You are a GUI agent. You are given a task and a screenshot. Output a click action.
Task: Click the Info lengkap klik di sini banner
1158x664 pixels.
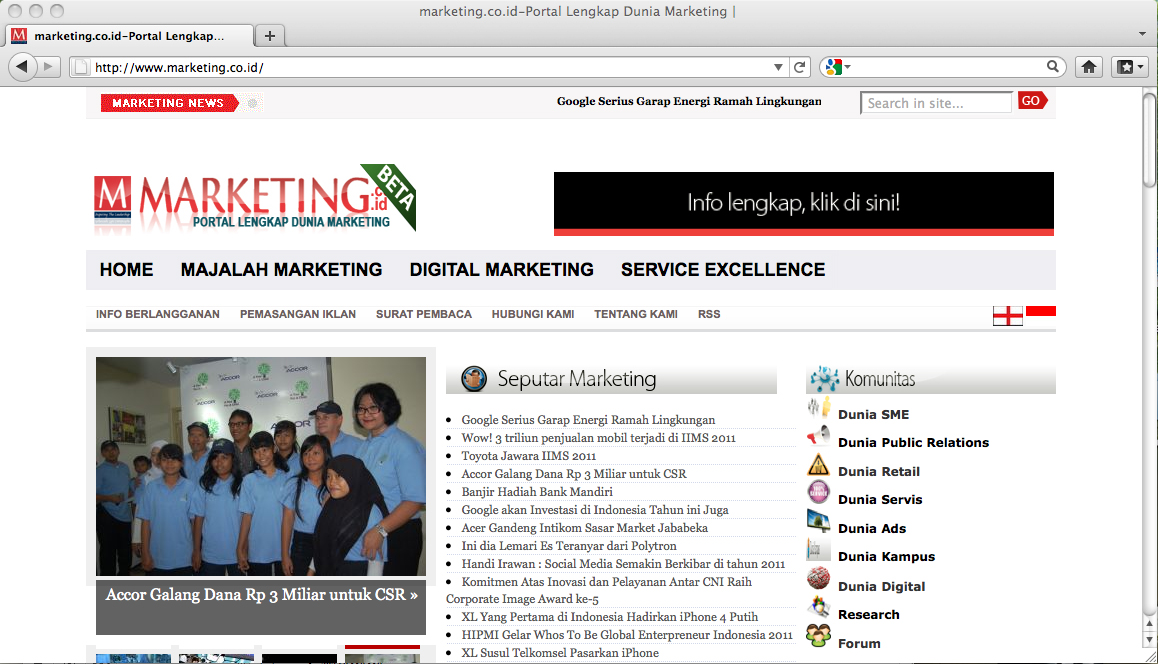[x=804, y=203]
